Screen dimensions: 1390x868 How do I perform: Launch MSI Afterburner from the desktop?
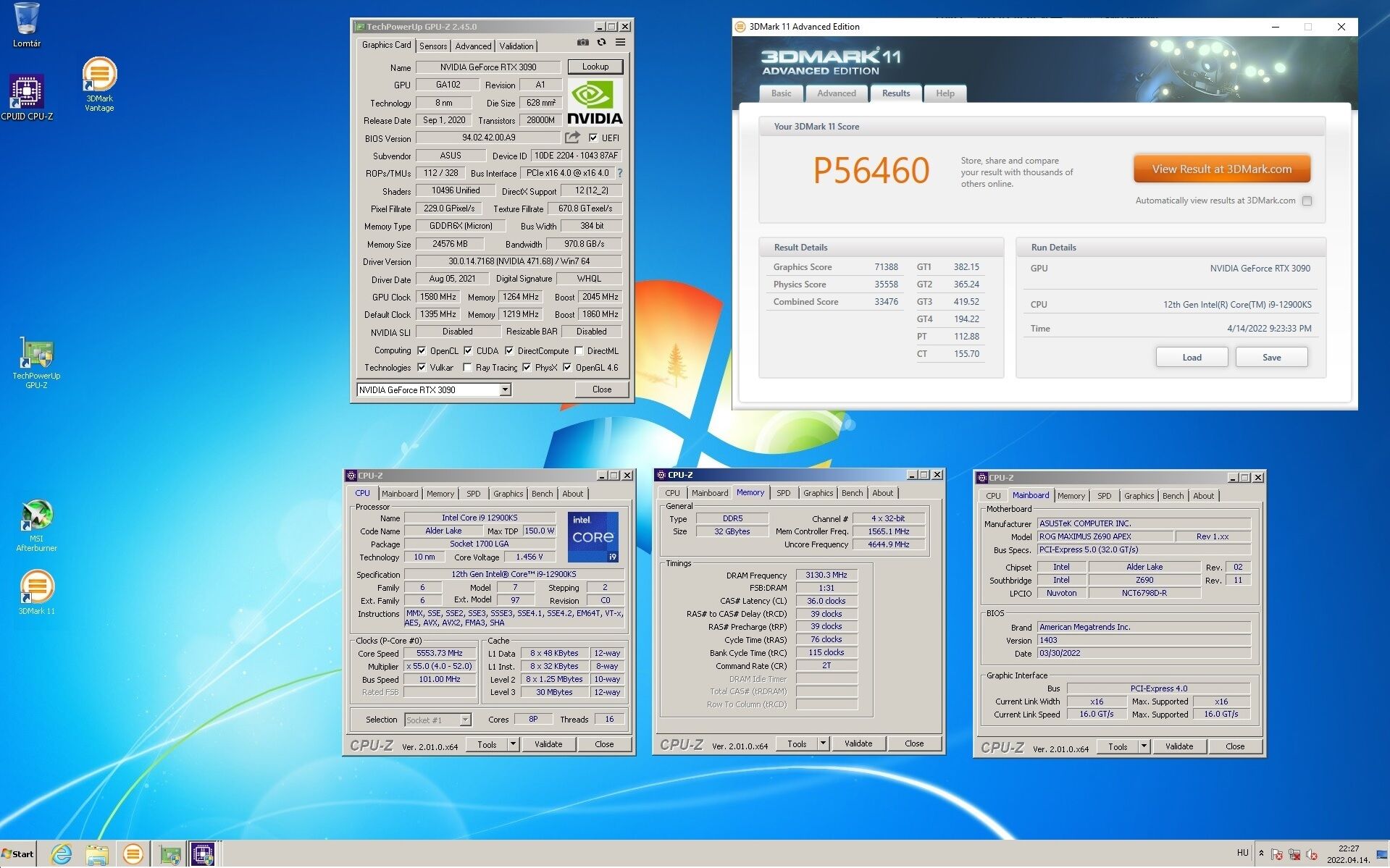pyautogui.click(x=36, y=526)
